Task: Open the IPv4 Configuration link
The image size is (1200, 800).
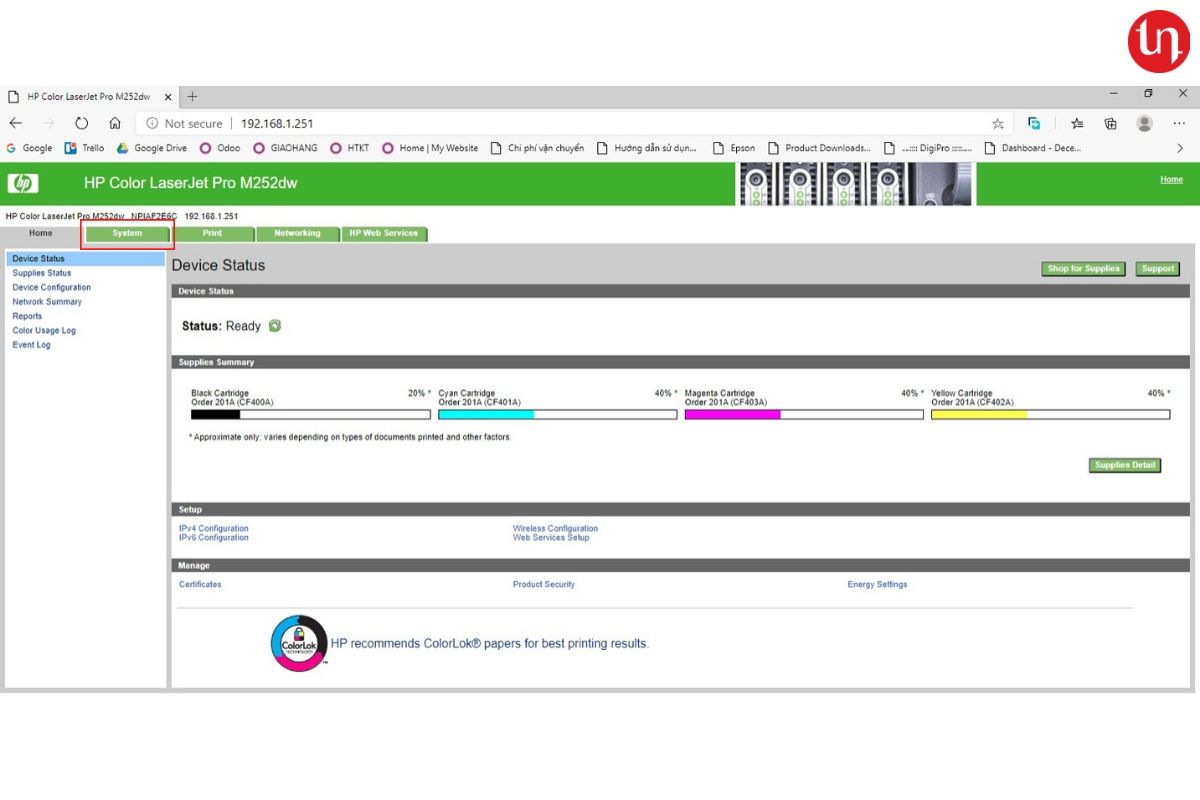Action: click(x=214, y=529)
